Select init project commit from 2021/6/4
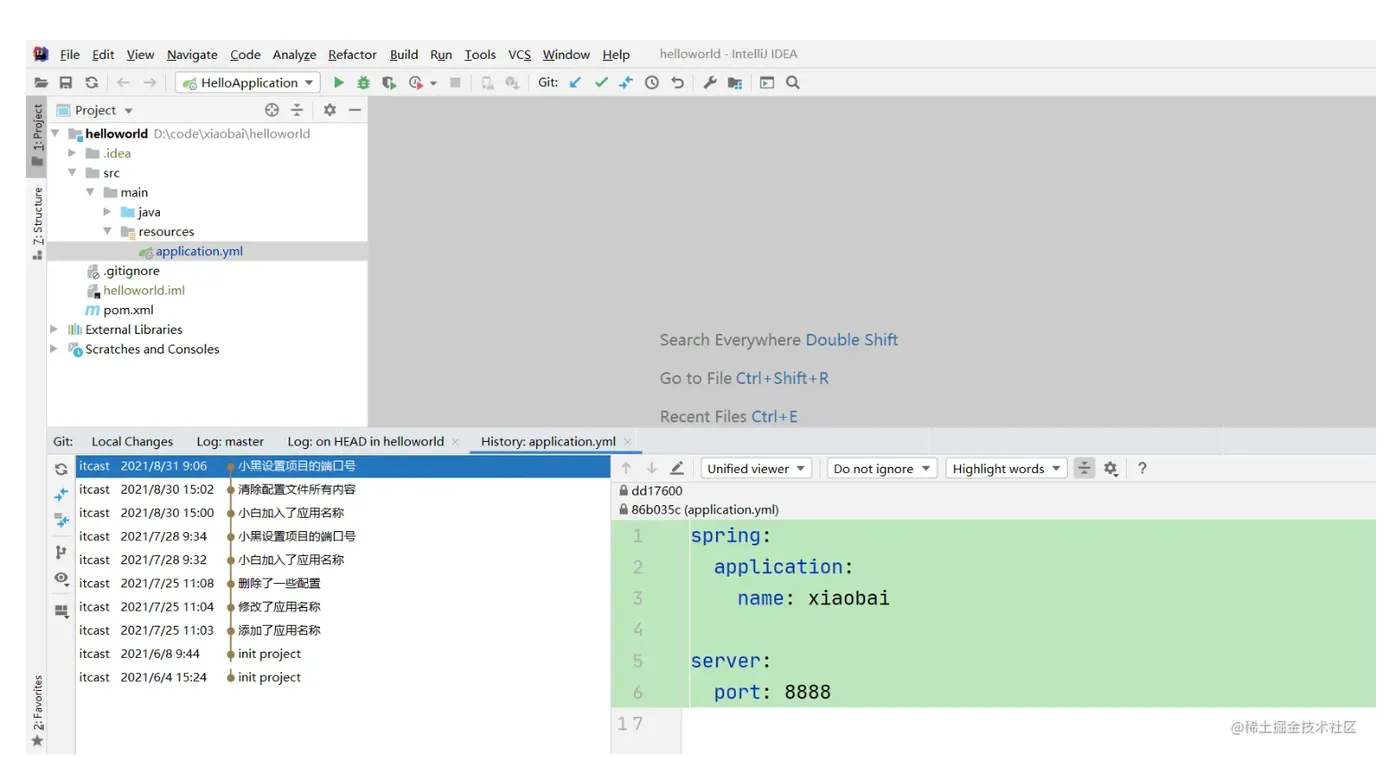This screenshot has width=1400, height=757. tap(343, 677)
